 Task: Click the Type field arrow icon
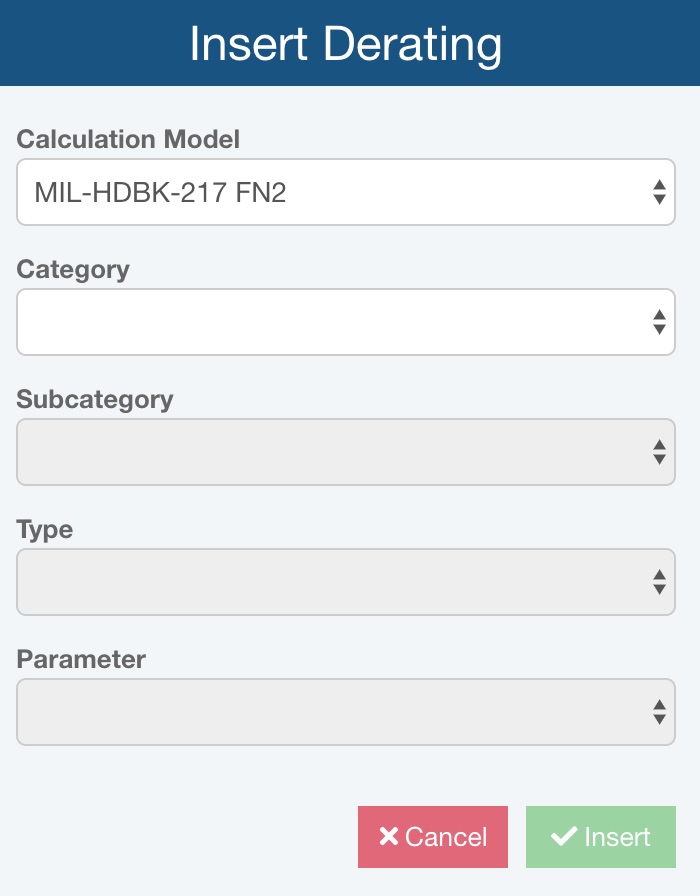tap(659, 582)
